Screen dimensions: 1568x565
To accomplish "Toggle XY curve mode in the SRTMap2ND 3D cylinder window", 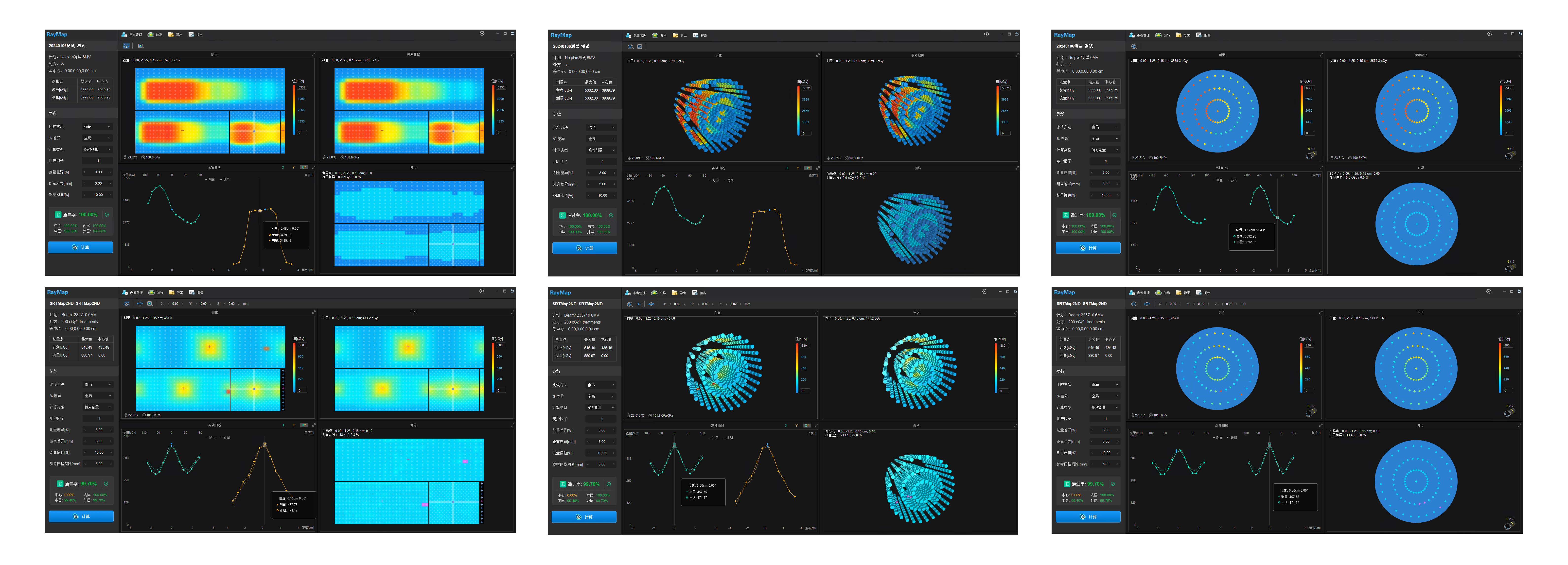I will pos(807,426).
